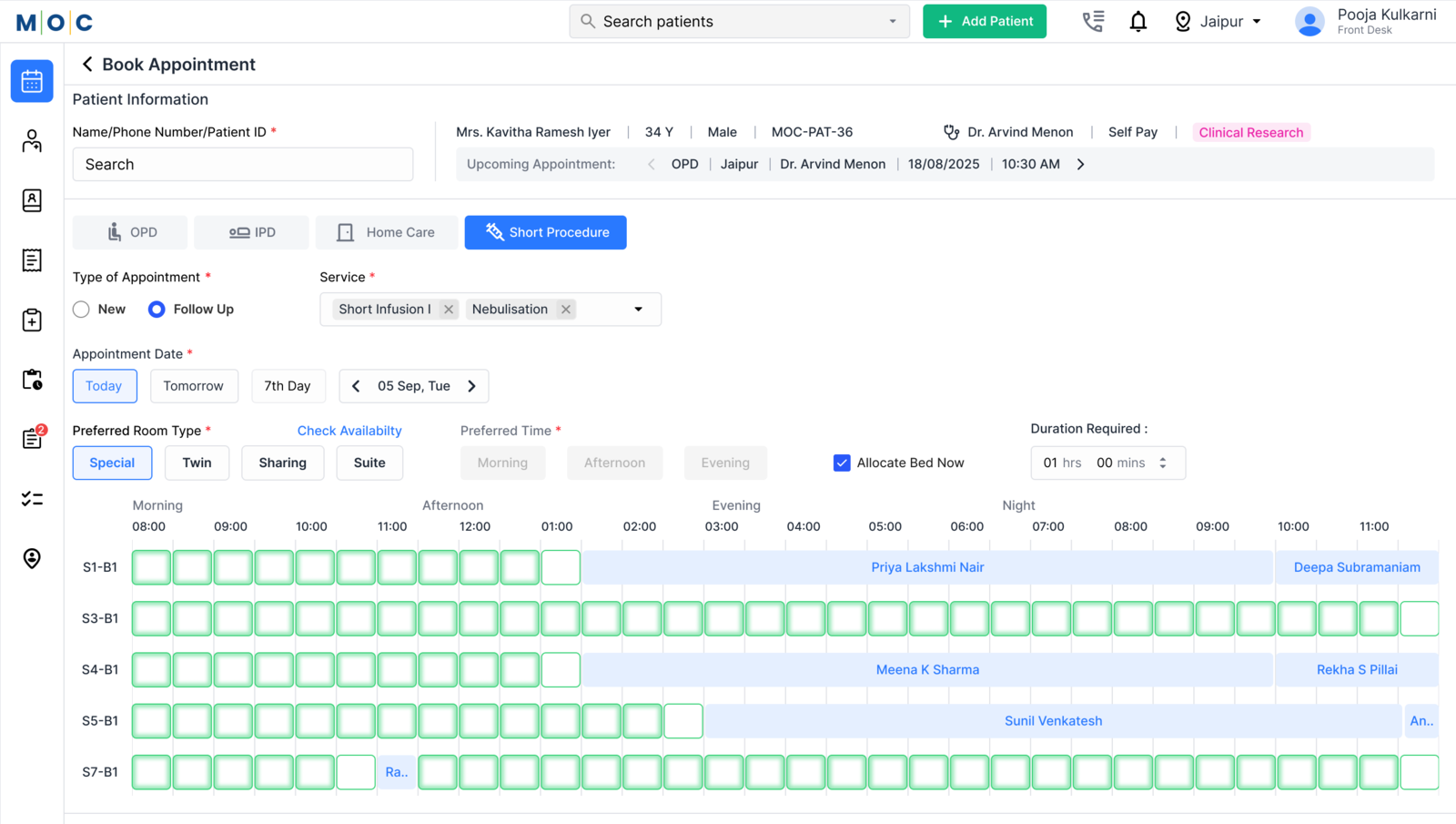This screenshot has height=824, width=1456.
Task: Open the clipboard with clock sidebar icon
Action: [x=32, y=380]
